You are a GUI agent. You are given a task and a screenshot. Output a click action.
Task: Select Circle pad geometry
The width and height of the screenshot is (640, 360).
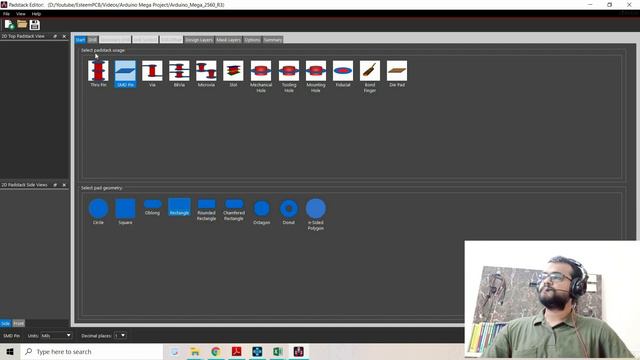click(x=98, y=211)
